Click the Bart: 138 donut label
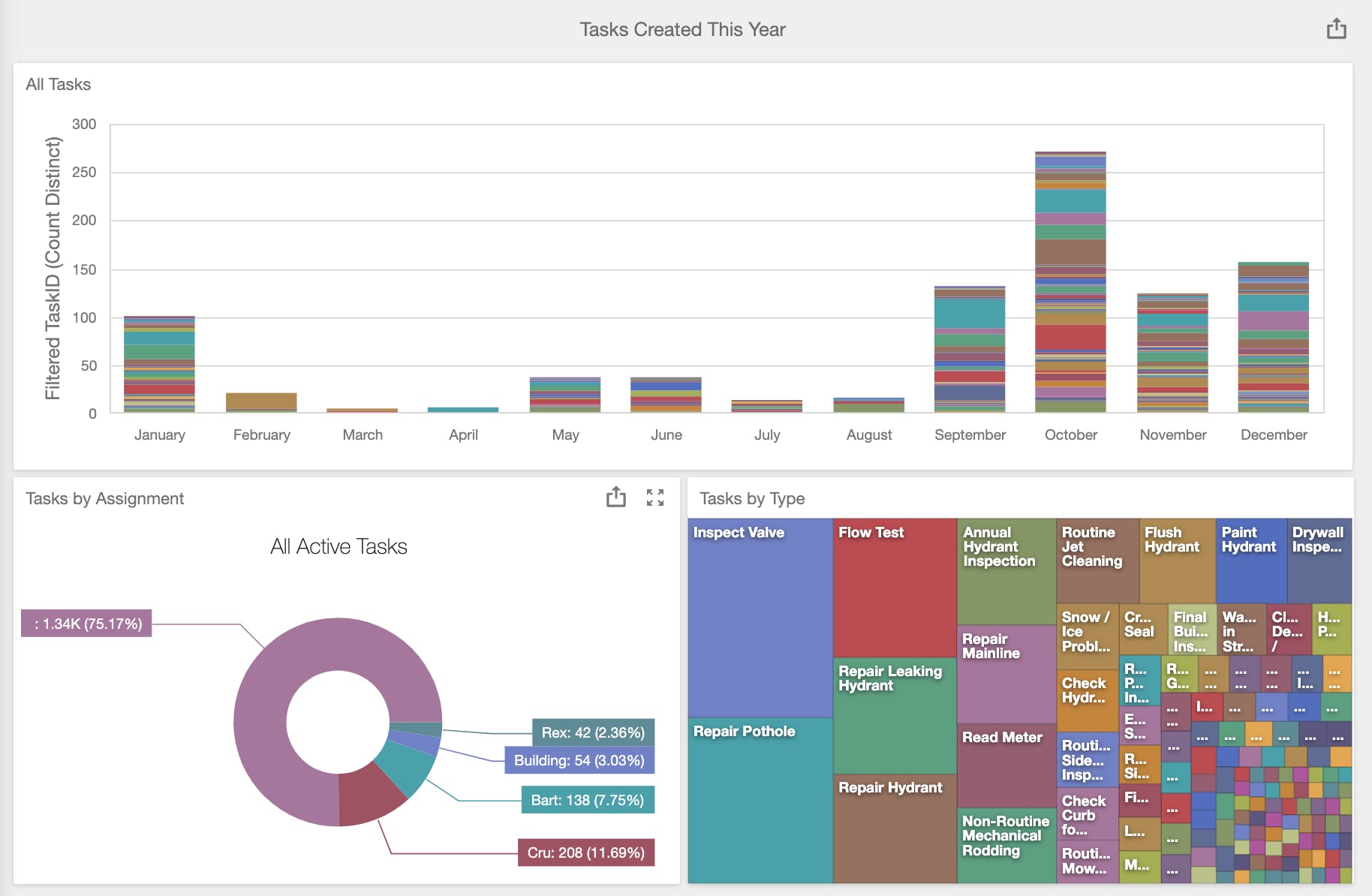The height and width of the screenshot is (896, 1372). point(588,800)
